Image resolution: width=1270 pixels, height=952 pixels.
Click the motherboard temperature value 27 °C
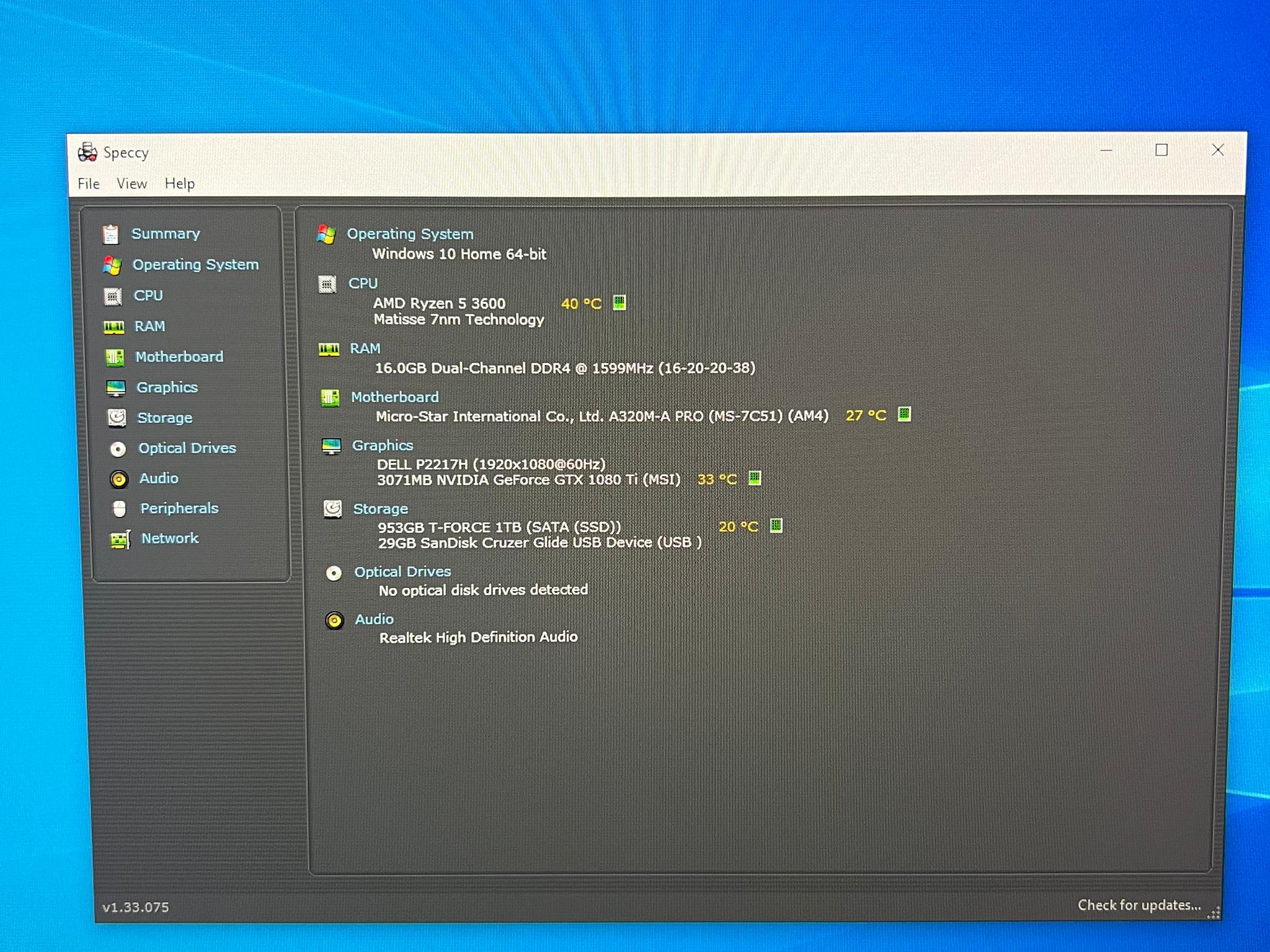tap(866, 415)
